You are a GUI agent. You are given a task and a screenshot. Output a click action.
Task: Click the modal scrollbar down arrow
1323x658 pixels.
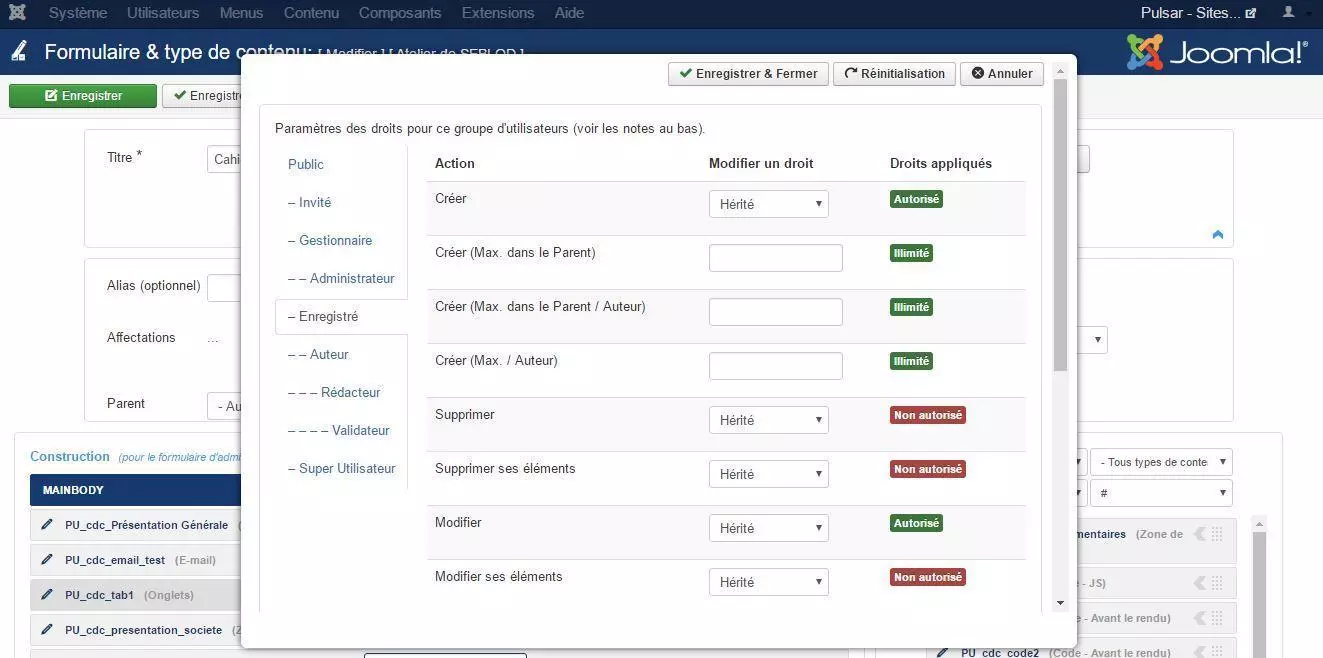coord(1060,603)
